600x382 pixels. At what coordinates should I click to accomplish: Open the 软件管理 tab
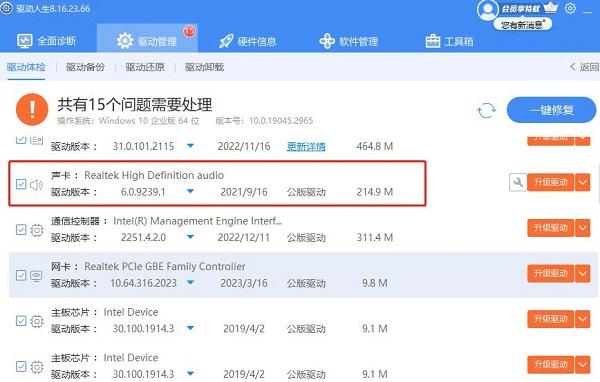pos(349,41)
